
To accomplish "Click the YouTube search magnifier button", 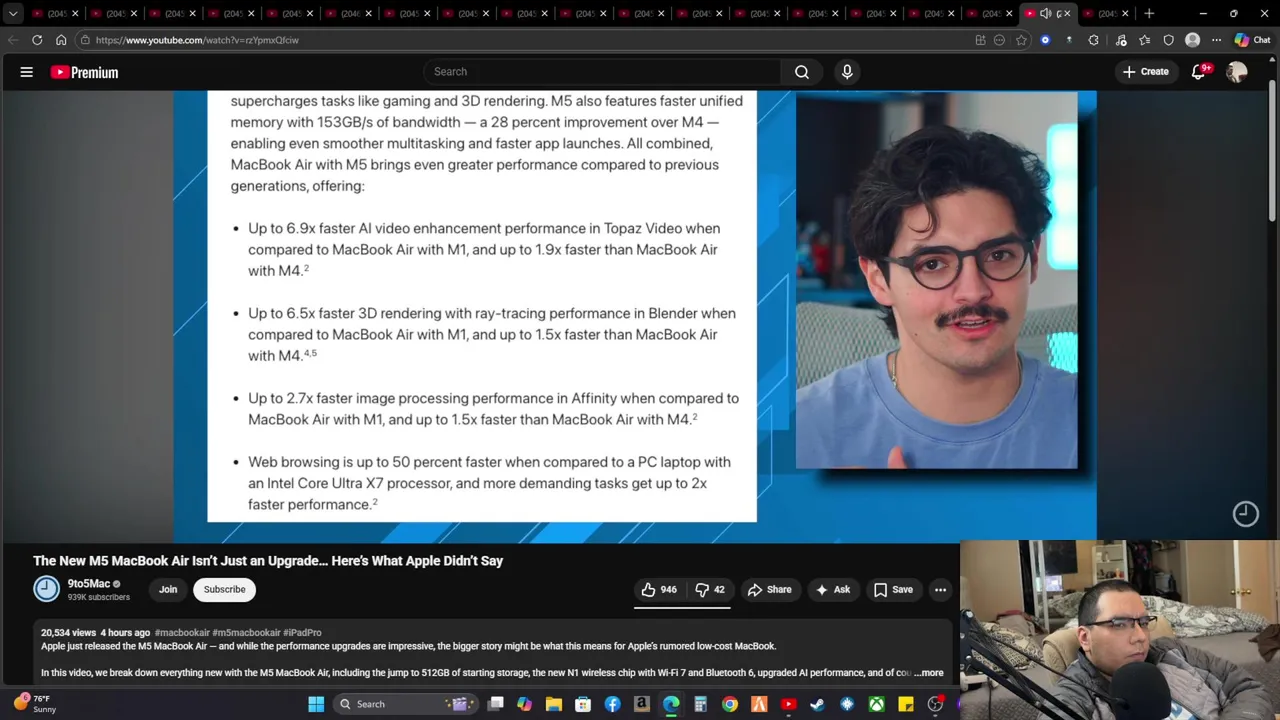I will coord(802,72).
